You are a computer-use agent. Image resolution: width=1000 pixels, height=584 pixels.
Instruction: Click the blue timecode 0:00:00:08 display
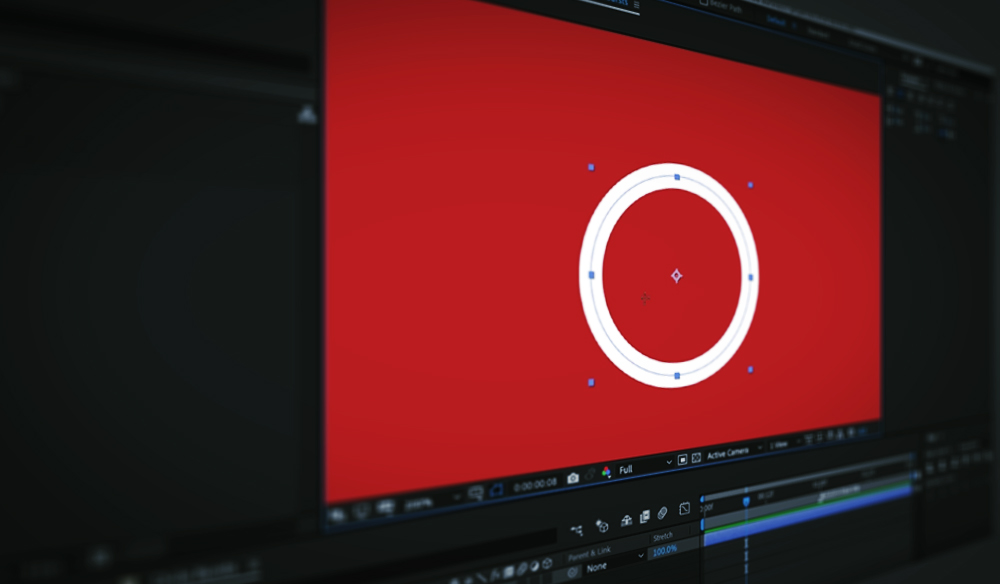point(536,482)
